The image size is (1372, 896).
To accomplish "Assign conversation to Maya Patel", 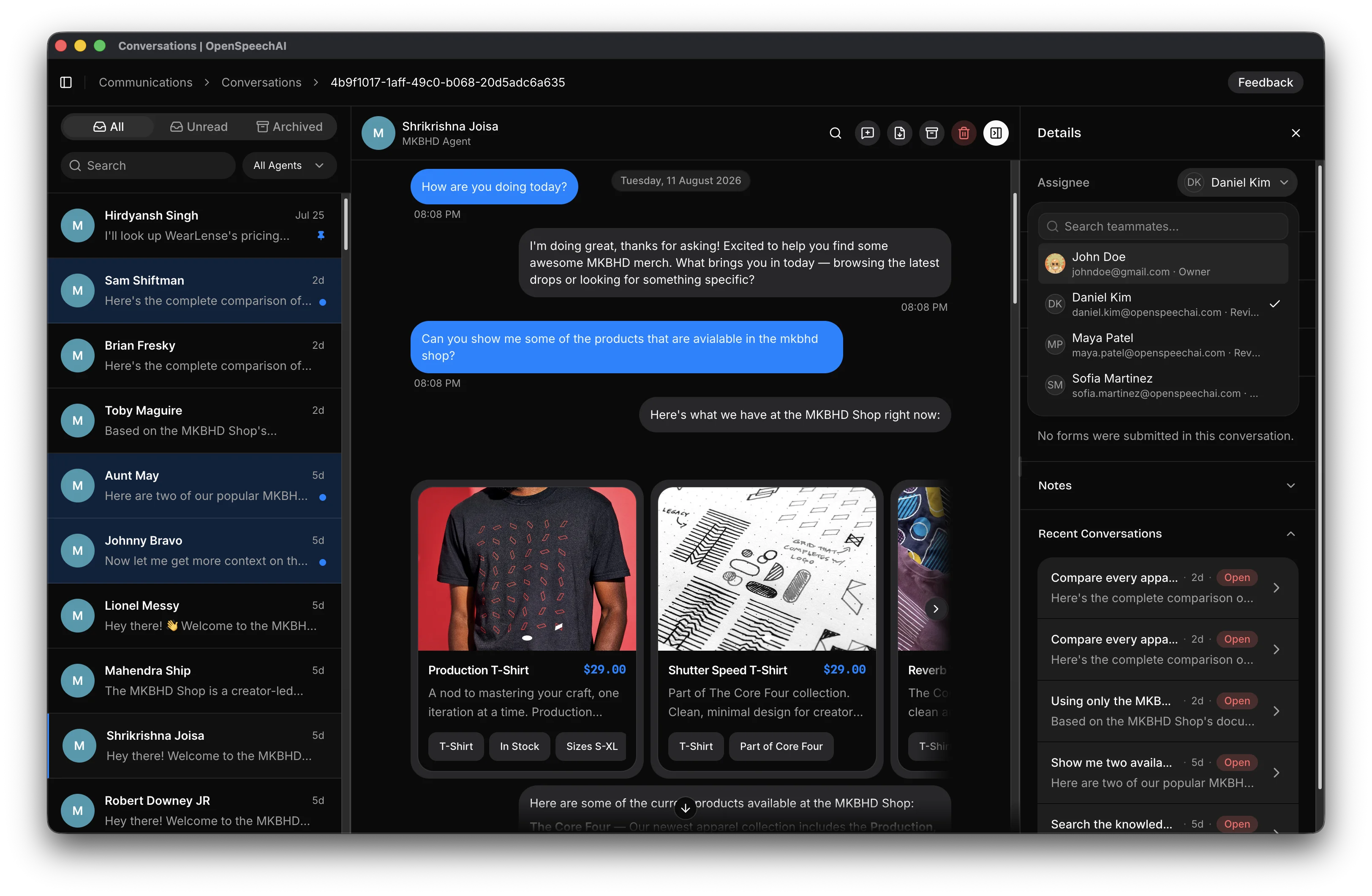I will coord(1163,345).
